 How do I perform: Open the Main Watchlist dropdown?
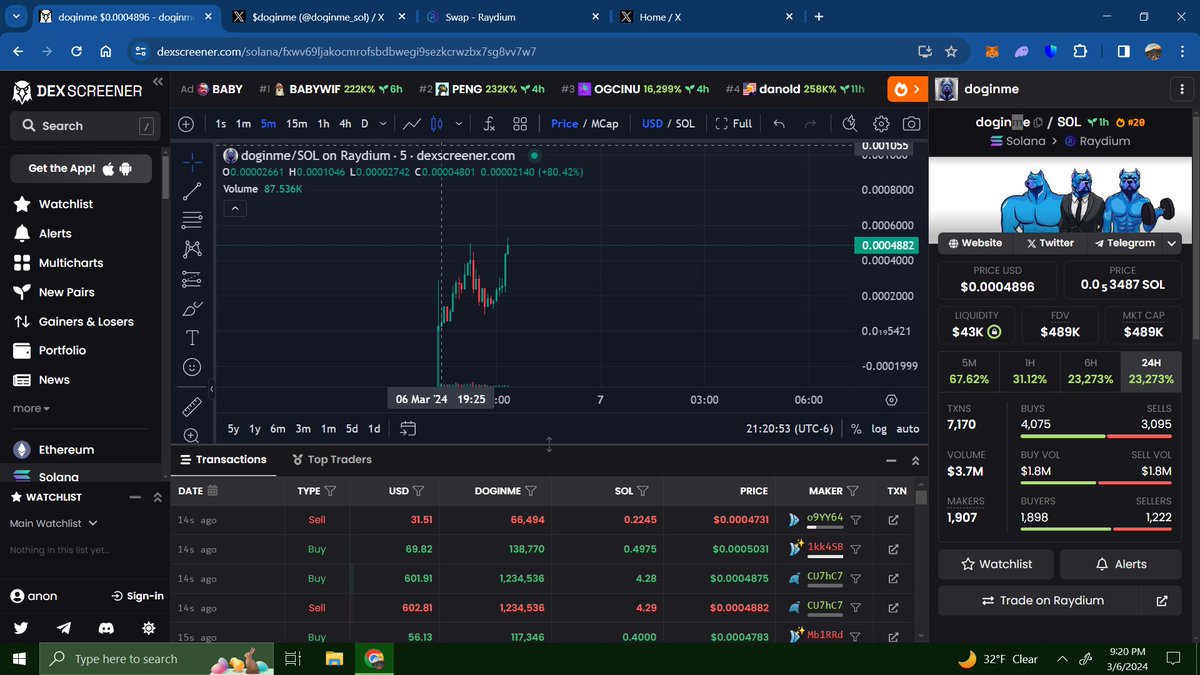tap(53, 523)
